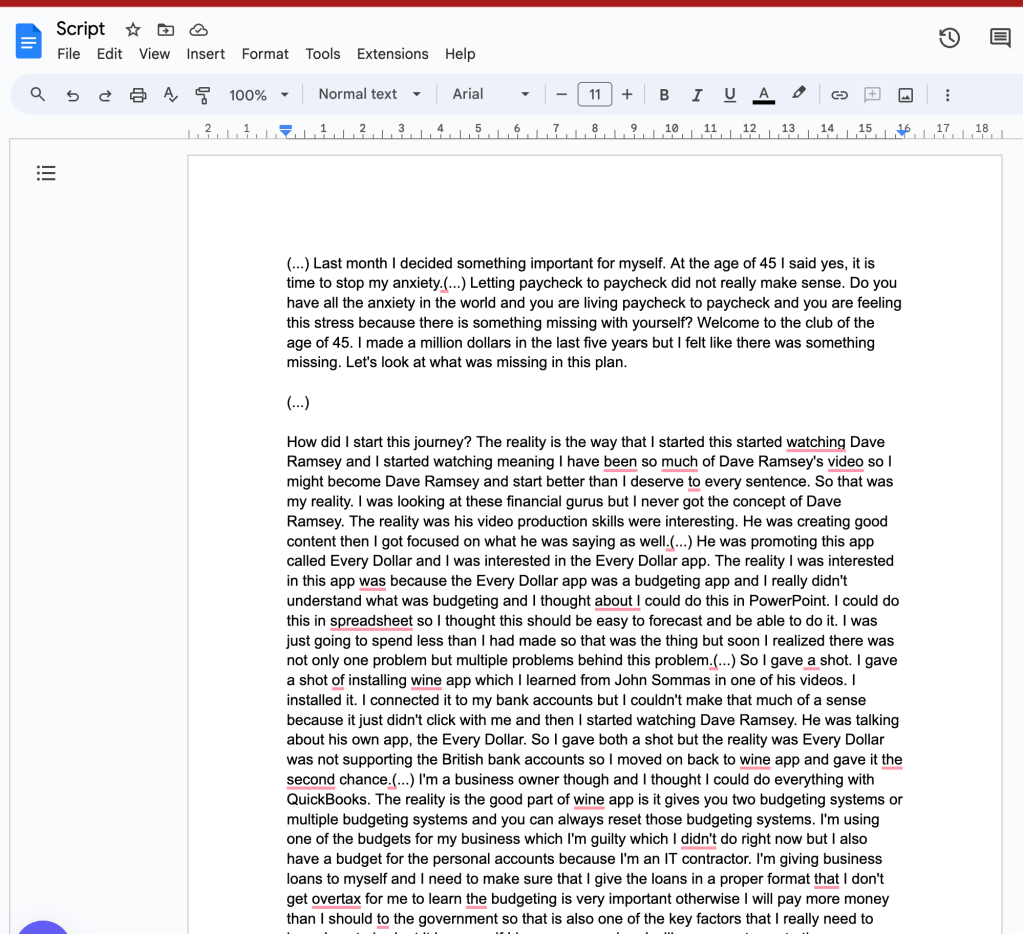The height and width of the screenshot is (934, 1023).
Task: Toggle italic formatting
Action: point(697,95)
